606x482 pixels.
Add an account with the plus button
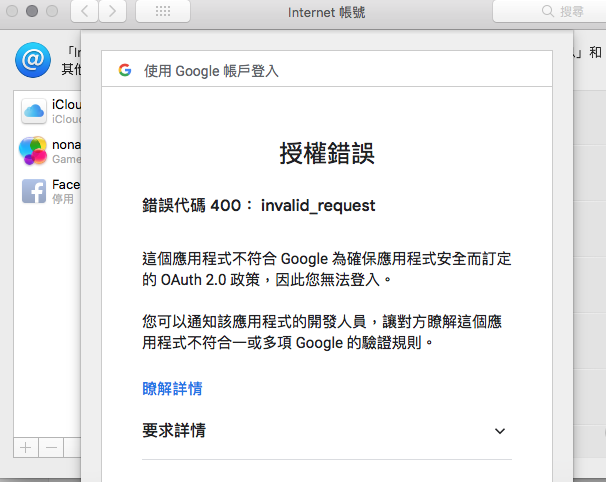pyautogui.click(x=26, y=448)
